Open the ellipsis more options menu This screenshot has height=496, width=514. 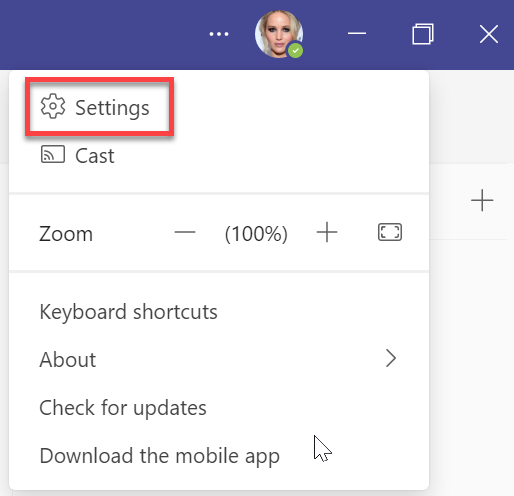pyautogui.click(x=219, y=34)
